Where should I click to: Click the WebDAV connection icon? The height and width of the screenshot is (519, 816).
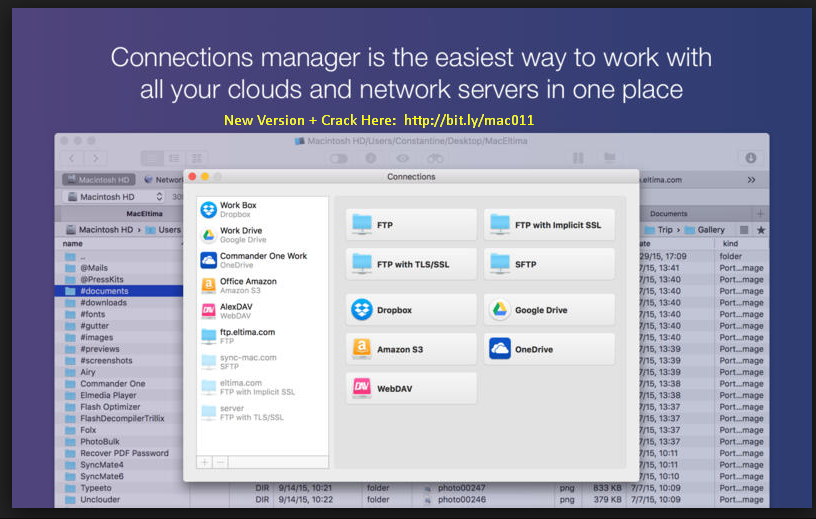click(362, 388)
